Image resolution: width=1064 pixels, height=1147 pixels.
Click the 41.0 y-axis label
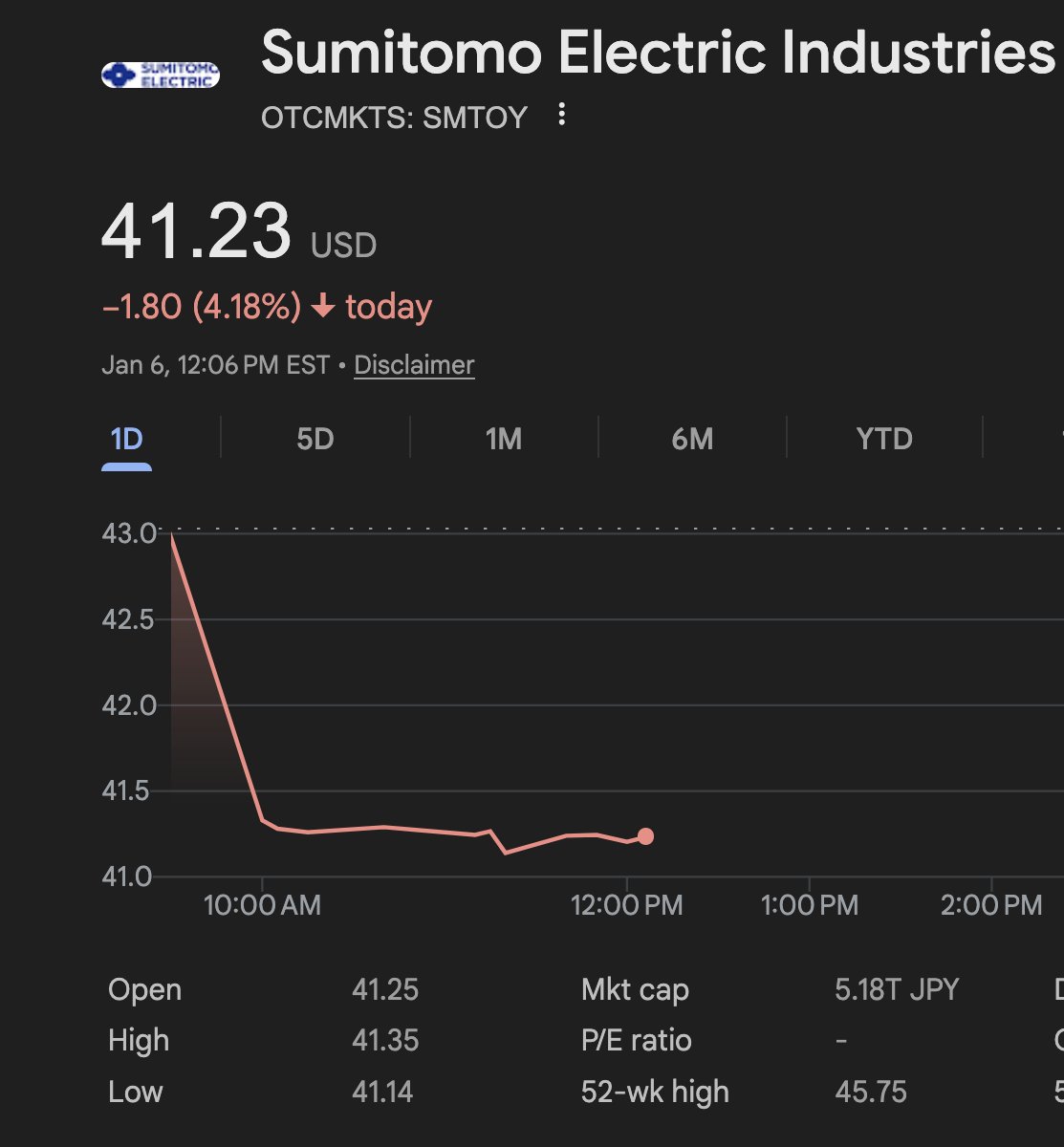pyautogui.click(x=129, y=876)
